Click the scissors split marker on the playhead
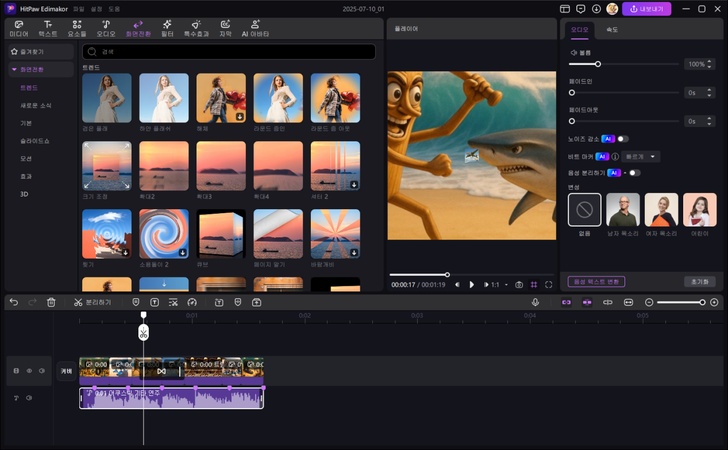The image size is (728, 450). (x=143, y=333)
